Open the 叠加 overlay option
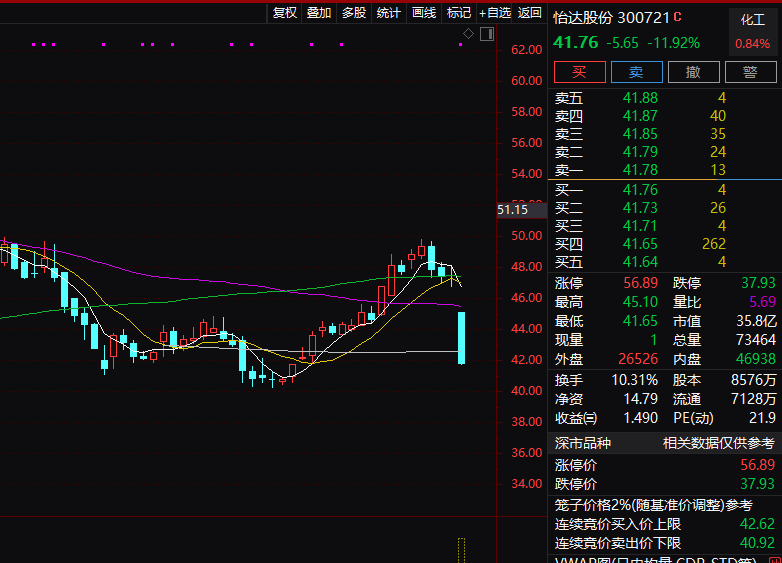This screenshot has width=782, height=563. (x=319, y=13)
